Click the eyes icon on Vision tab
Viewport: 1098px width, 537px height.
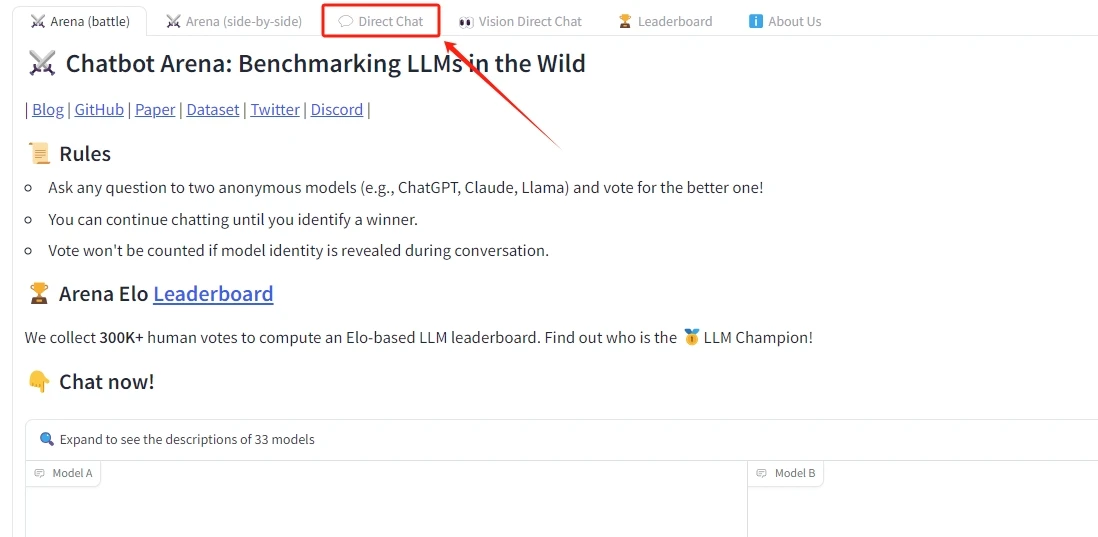[x=466, y=22]
